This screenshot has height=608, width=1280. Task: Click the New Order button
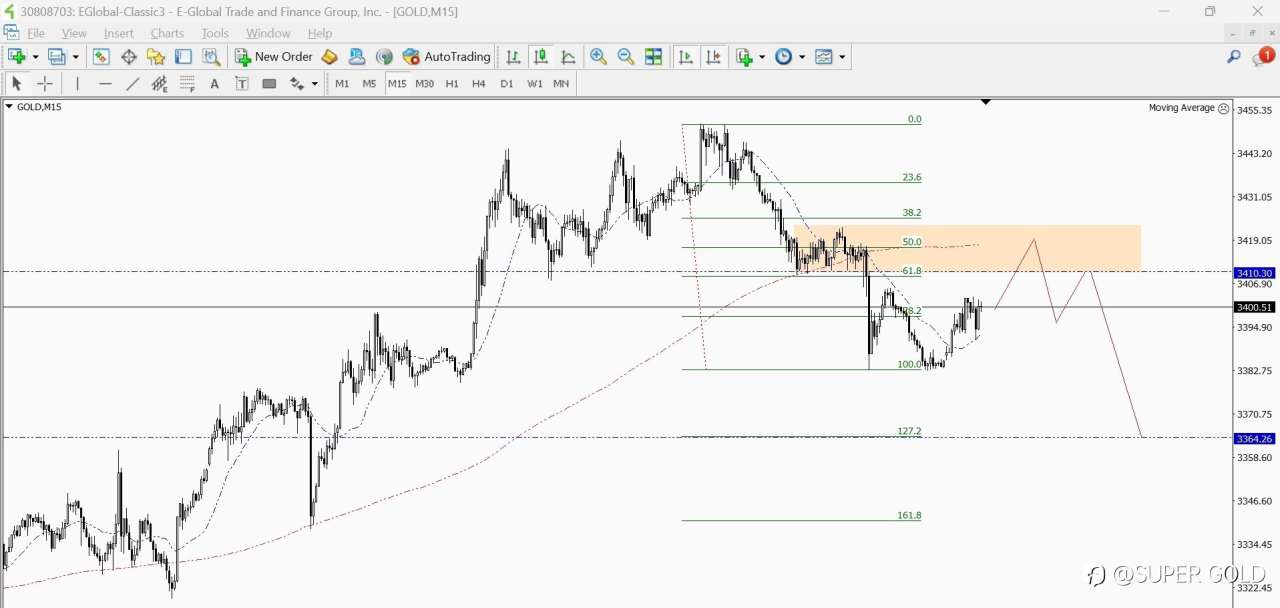(273, 57)
